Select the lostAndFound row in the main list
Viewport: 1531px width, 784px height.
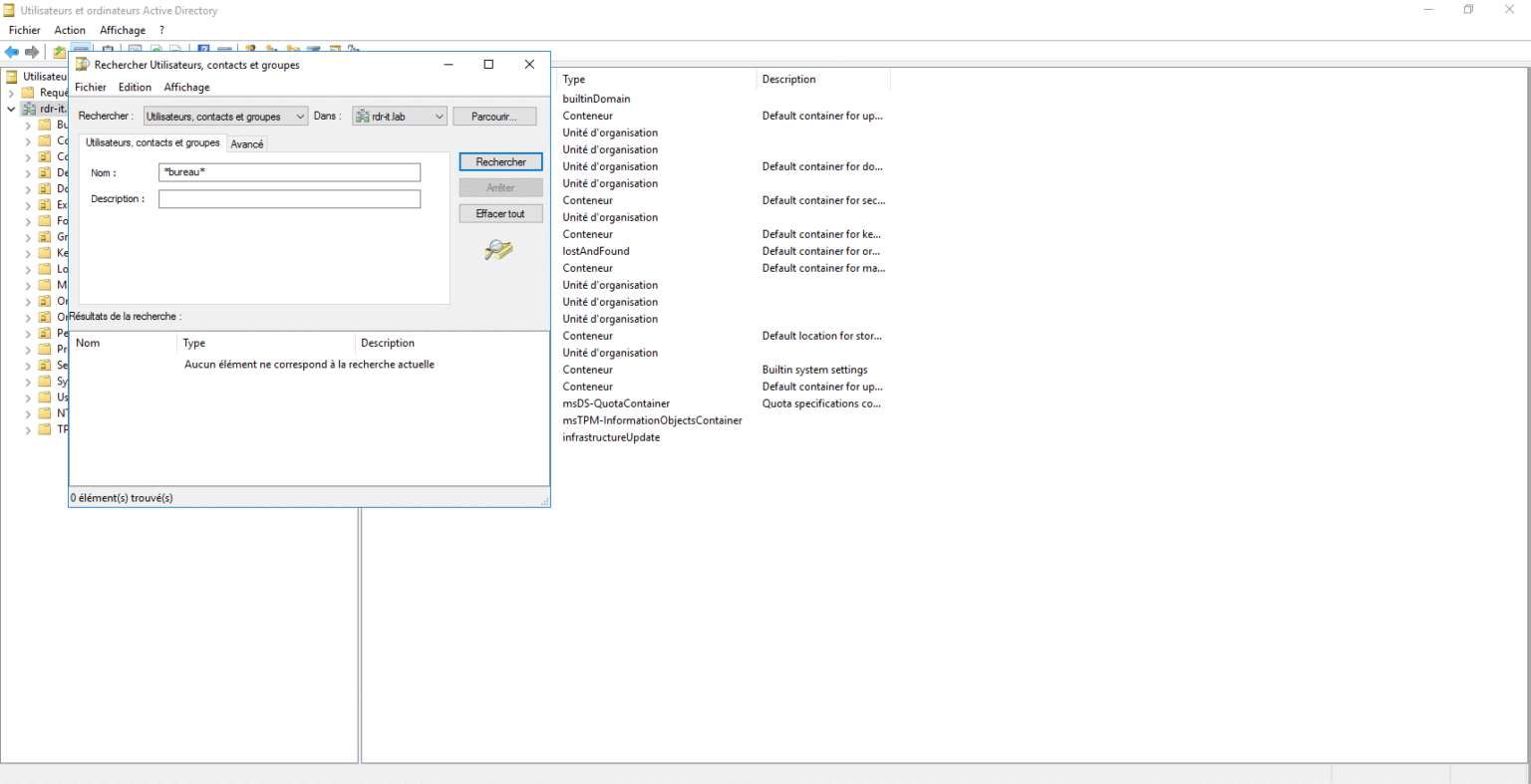(x=596, y=251)
